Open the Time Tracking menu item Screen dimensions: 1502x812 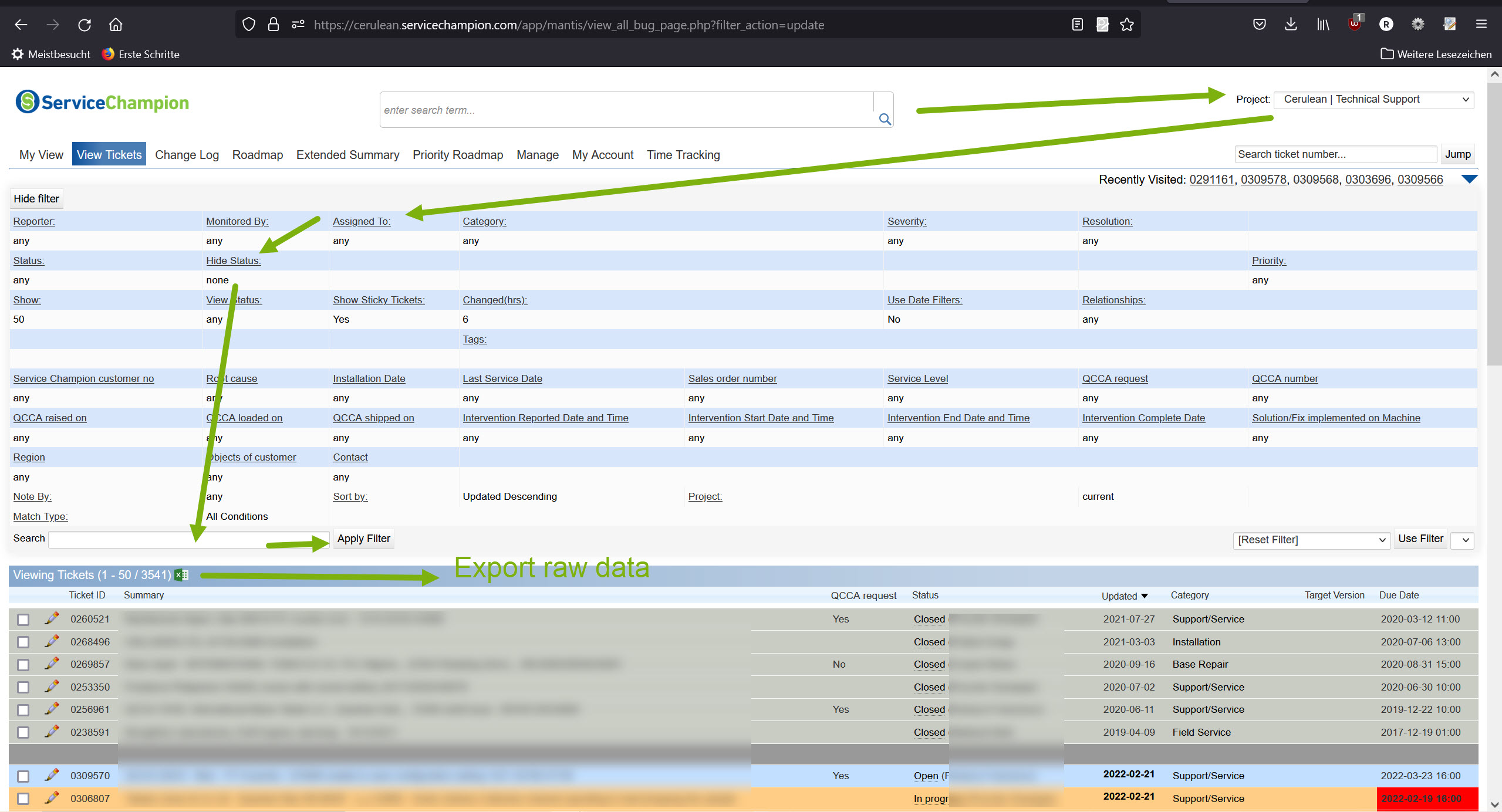point(683,155)
